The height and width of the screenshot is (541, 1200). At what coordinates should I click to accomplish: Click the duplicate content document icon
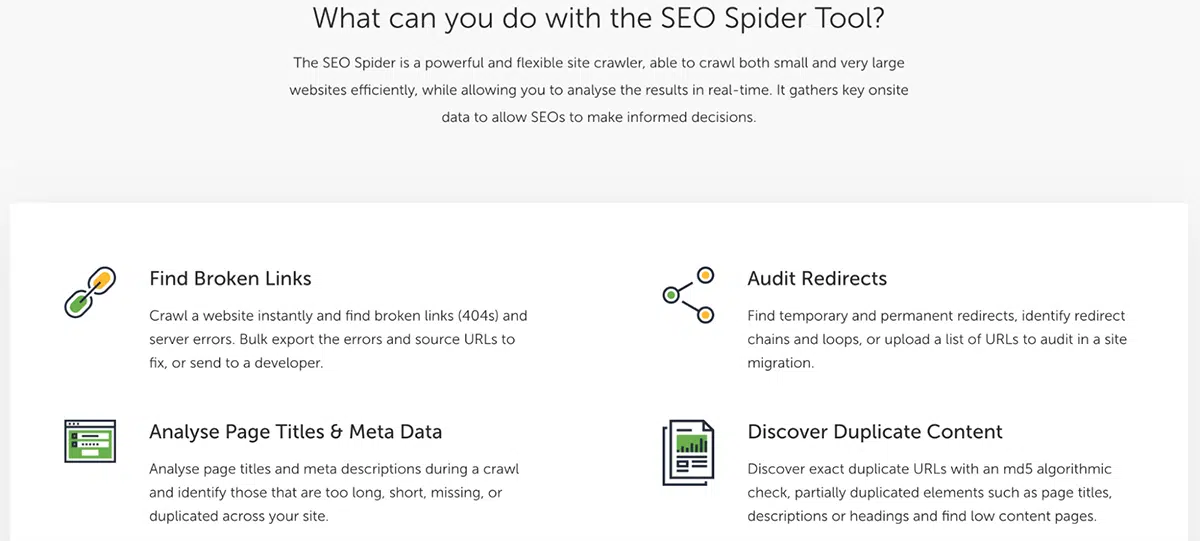coord(689,452)
